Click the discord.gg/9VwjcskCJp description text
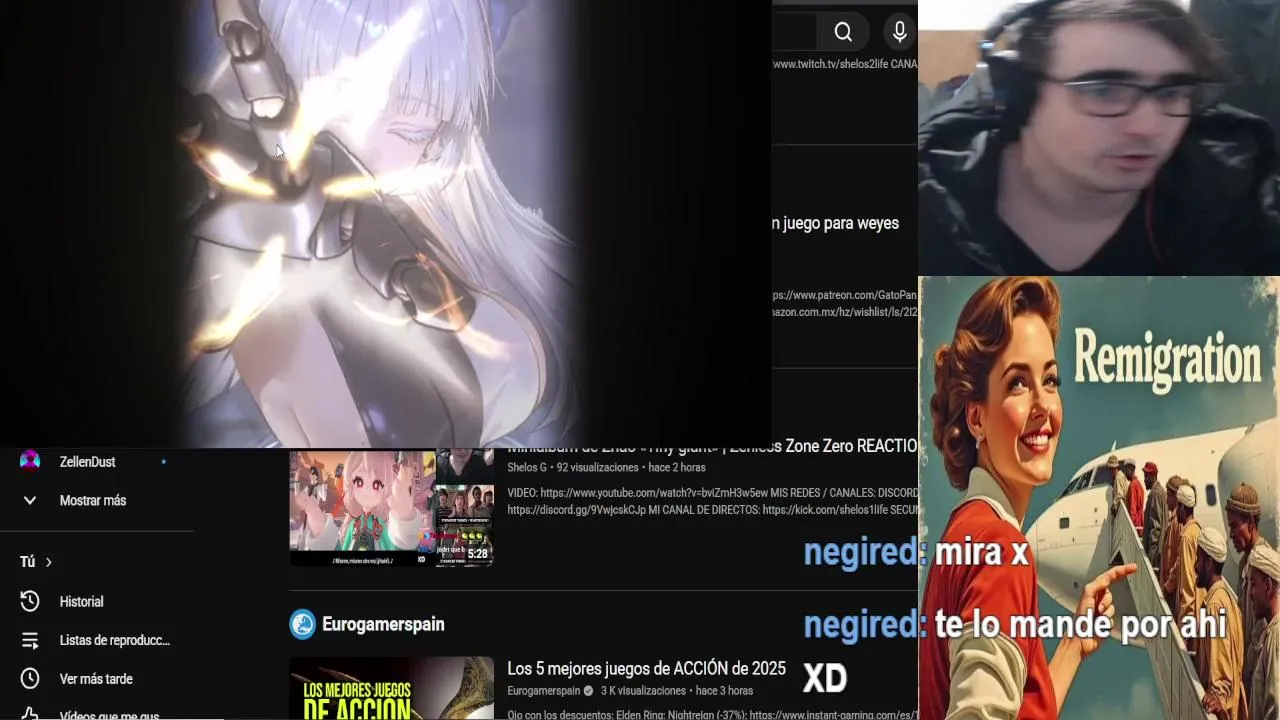The width and height of the screenshot is (1280, 720). pos(575,510)
